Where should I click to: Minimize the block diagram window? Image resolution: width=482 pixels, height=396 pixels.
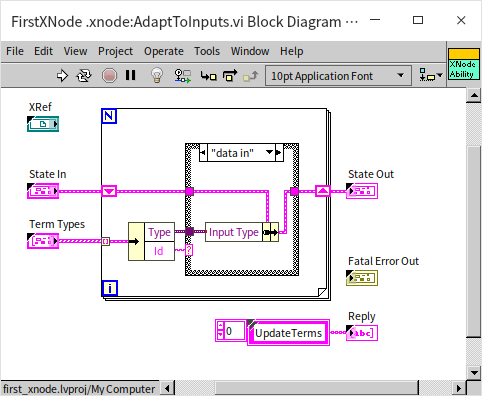tap(375, 20)
